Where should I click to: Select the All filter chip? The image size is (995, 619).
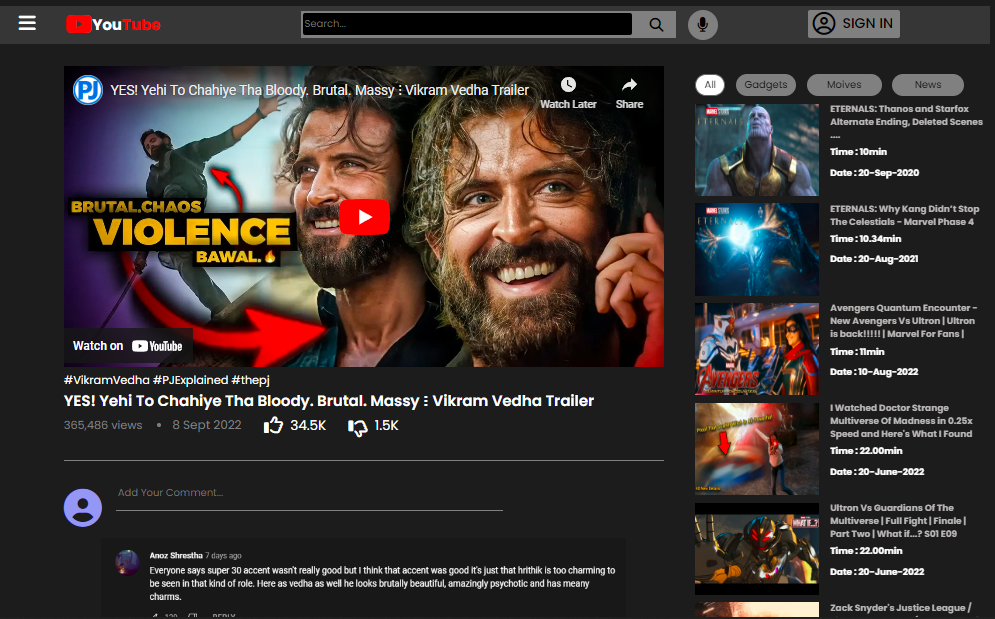tap(710, 85)
